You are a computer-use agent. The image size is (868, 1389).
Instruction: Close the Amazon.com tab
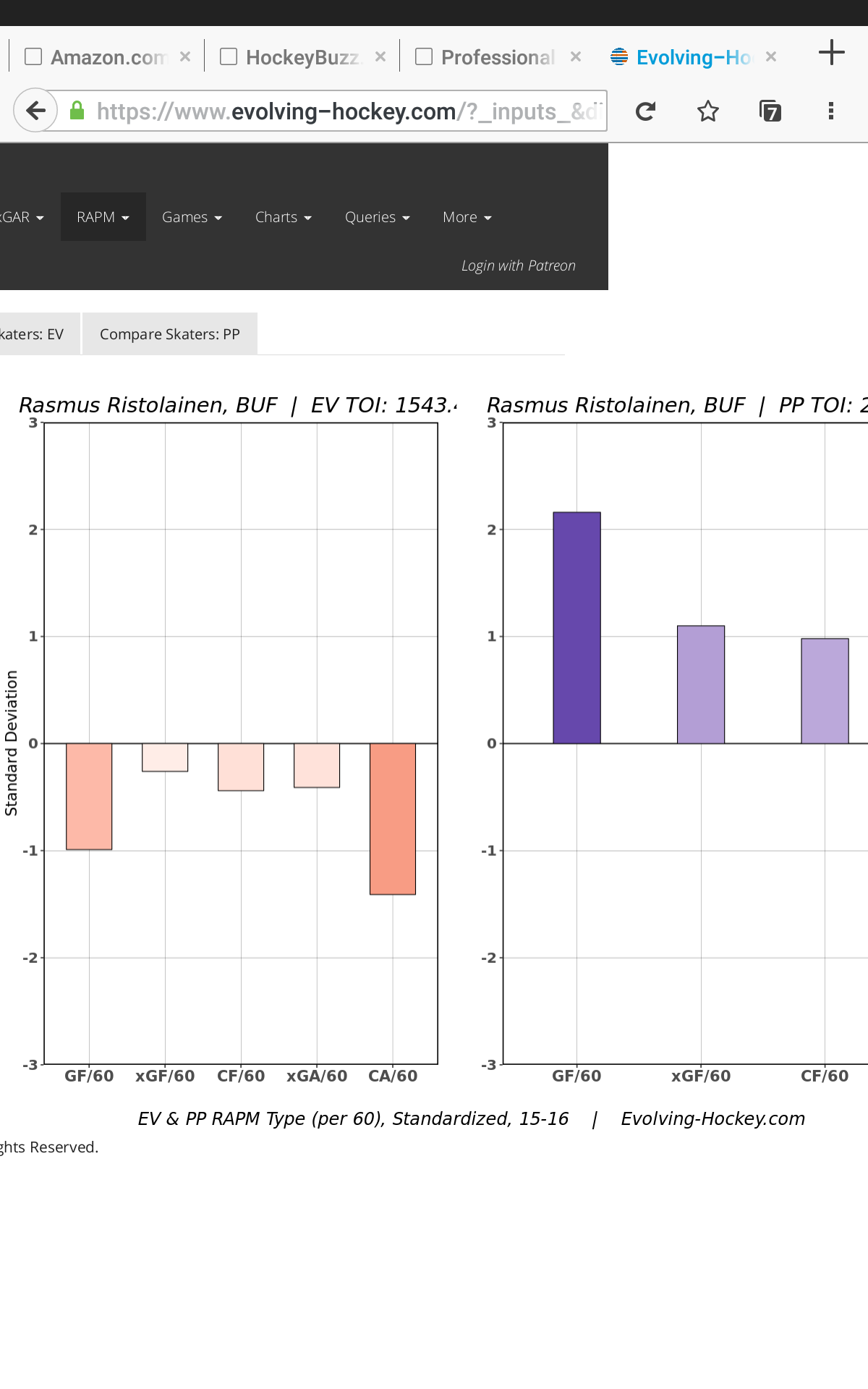pos(185,56)
